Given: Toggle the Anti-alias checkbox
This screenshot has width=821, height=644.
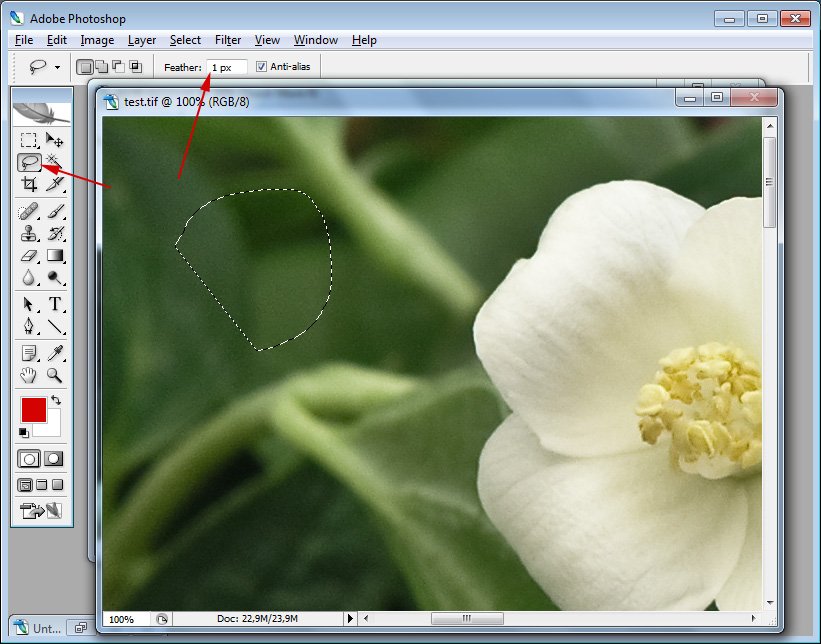Looking at the screenshot, I should click(262, 67).
